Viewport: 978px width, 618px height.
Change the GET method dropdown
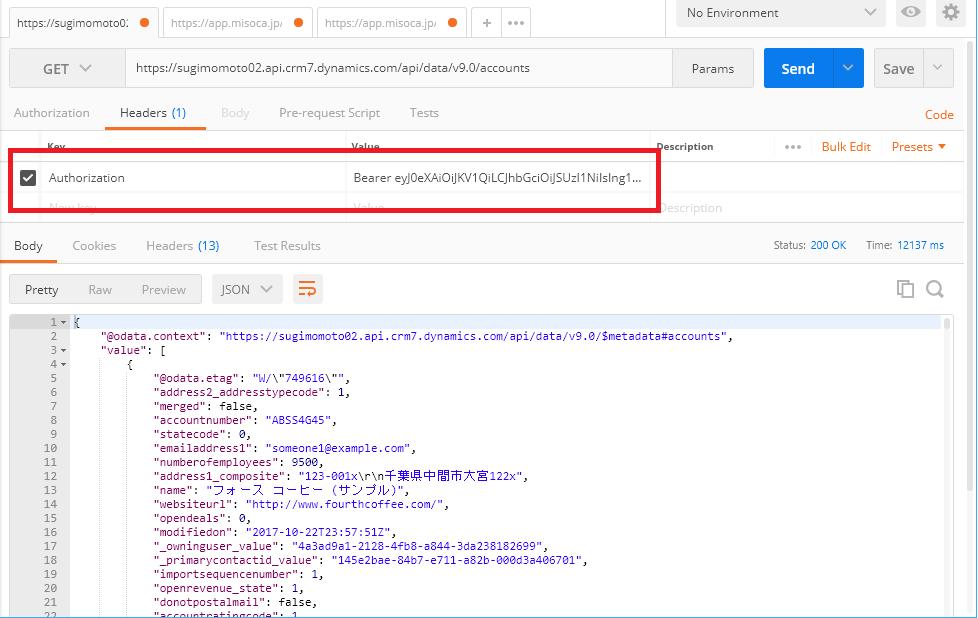(x=67, y=69)
